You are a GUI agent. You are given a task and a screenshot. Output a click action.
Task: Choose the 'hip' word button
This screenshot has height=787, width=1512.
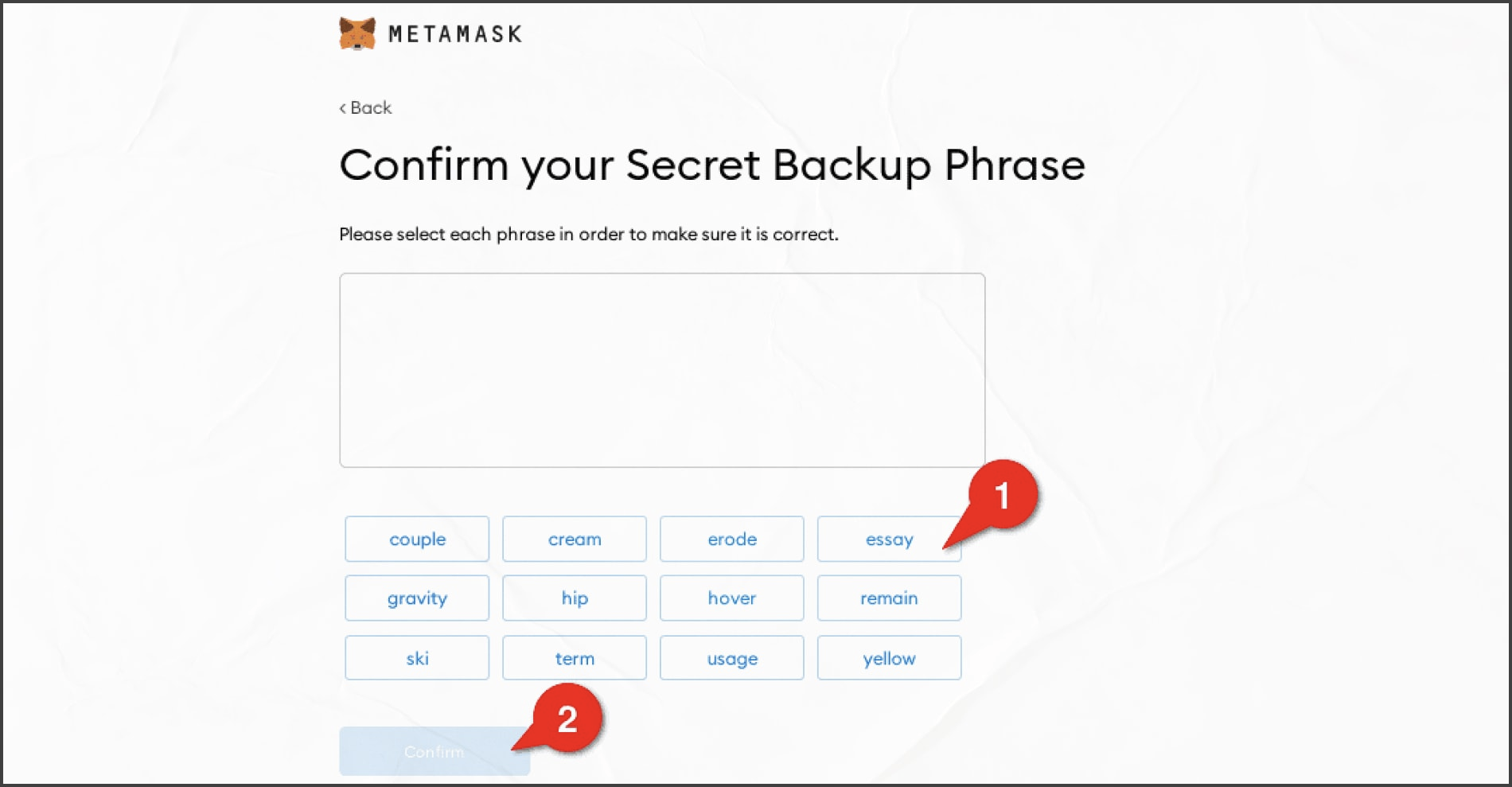click(575, 598)
